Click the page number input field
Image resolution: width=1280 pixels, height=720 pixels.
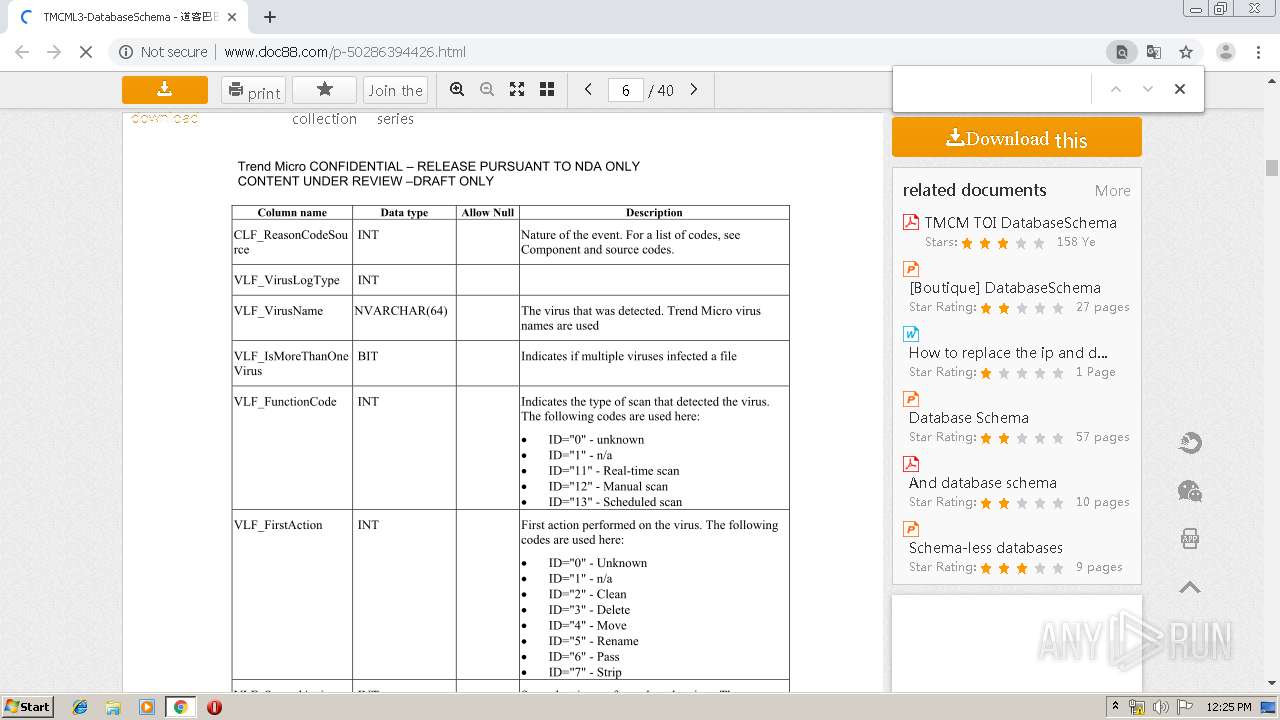(x=626, y=91)
